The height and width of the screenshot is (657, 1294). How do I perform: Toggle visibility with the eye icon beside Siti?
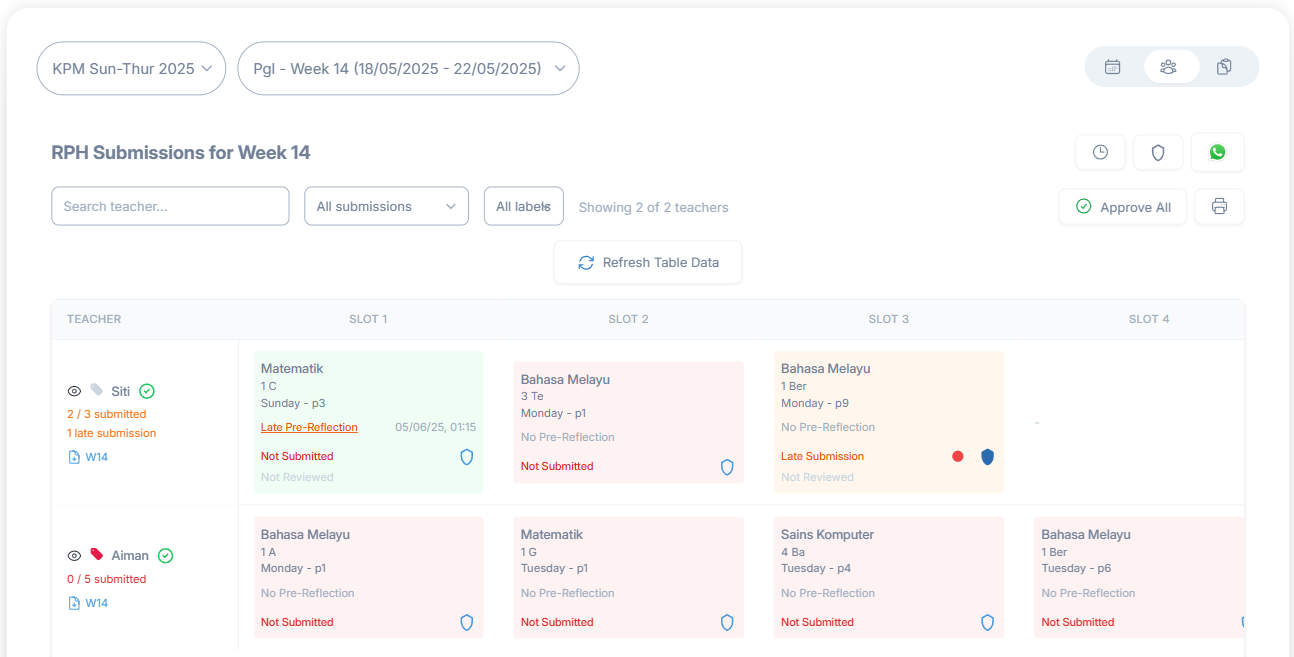74,391
